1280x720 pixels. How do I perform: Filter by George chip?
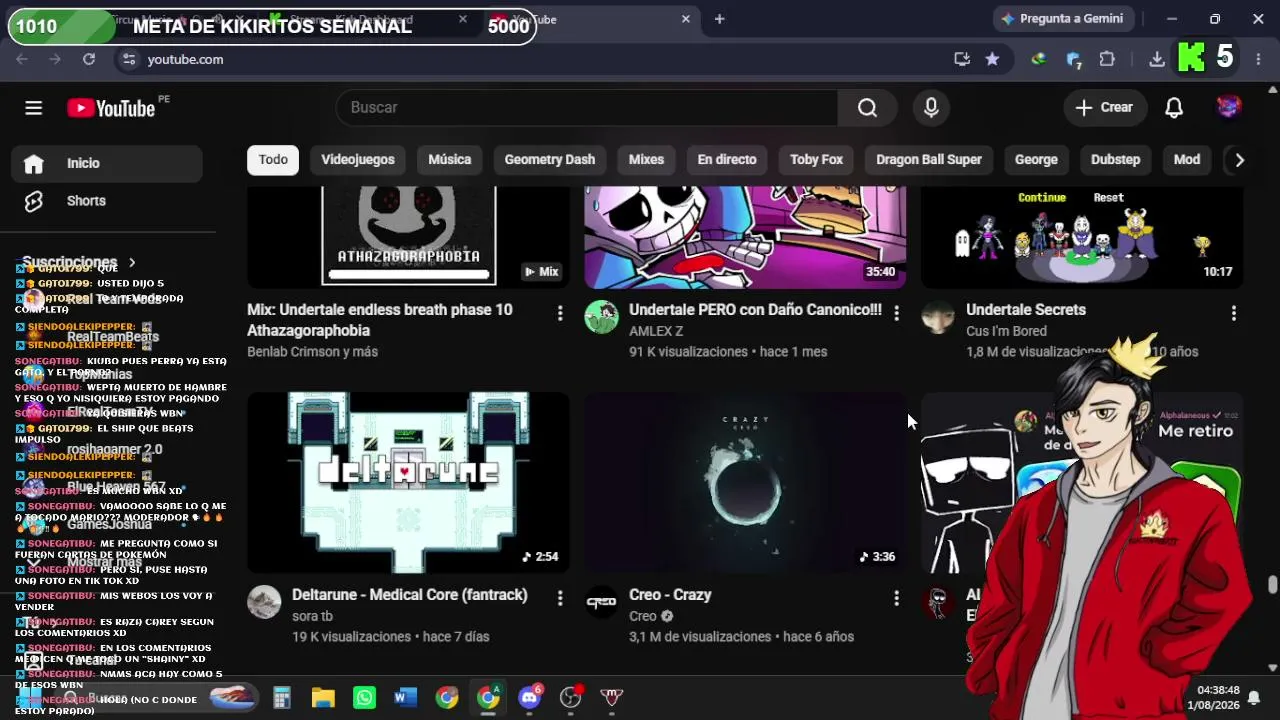point(1036,160)
